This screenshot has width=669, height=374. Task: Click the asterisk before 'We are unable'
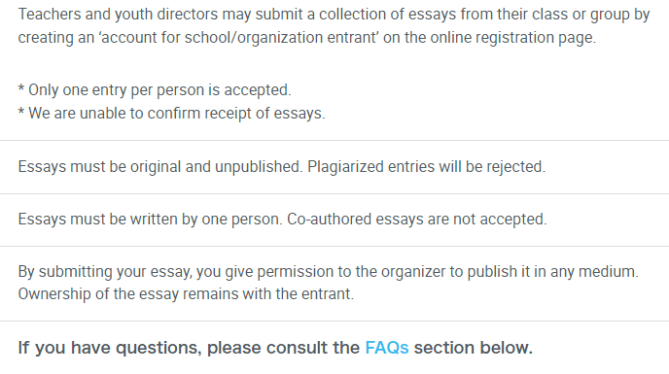(x=21, y=112)
